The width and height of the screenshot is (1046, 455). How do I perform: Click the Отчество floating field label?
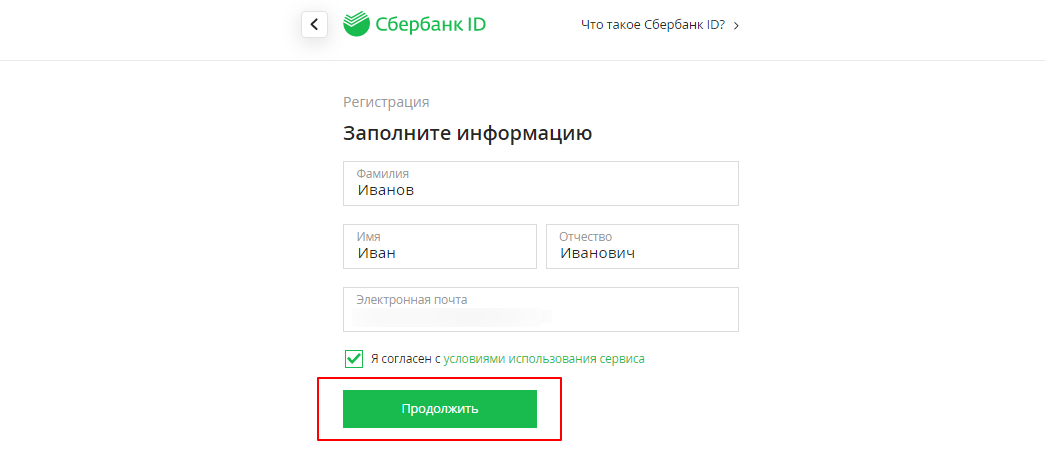coord(585,237)
